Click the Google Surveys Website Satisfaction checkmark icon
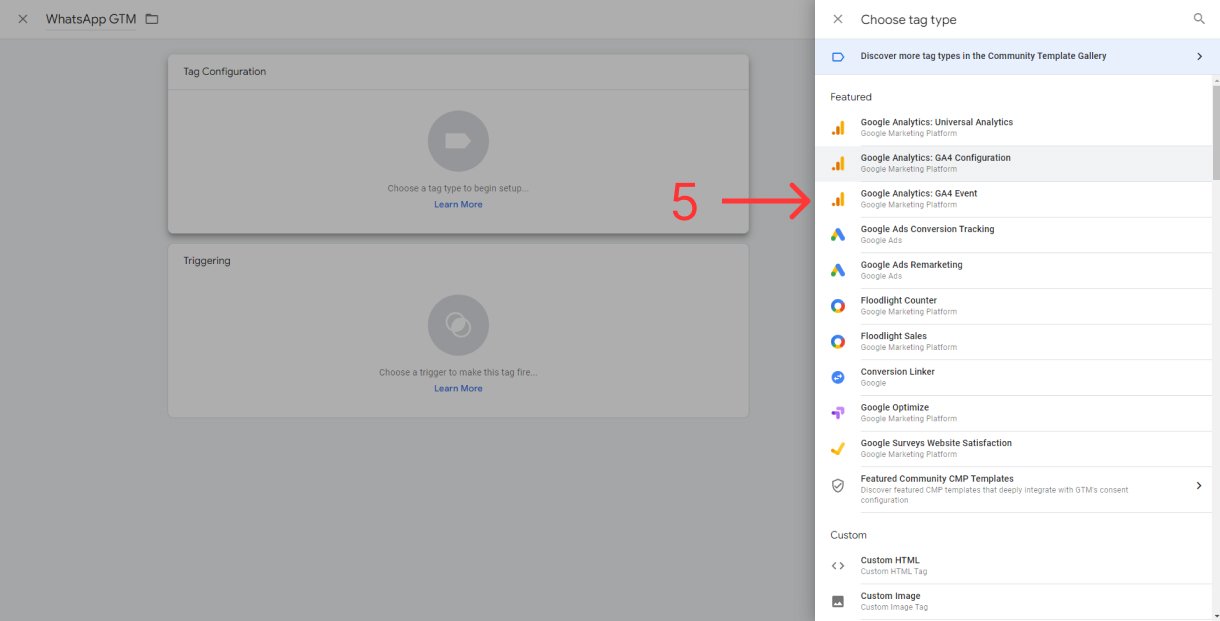This screenshot has height=621, width=1220. point(838,449)
